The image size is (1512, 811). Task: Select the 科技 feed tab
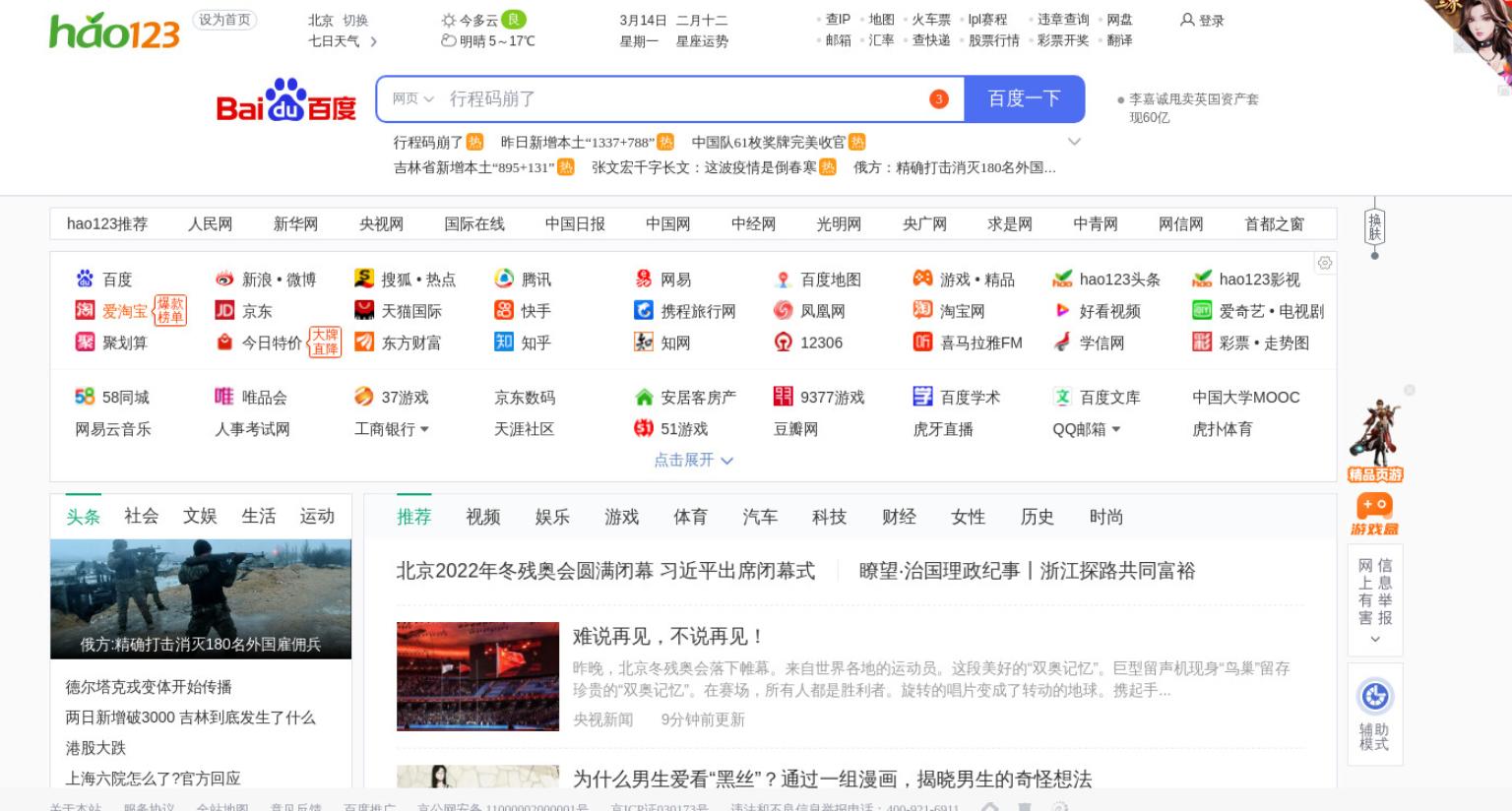pos(830,517)
